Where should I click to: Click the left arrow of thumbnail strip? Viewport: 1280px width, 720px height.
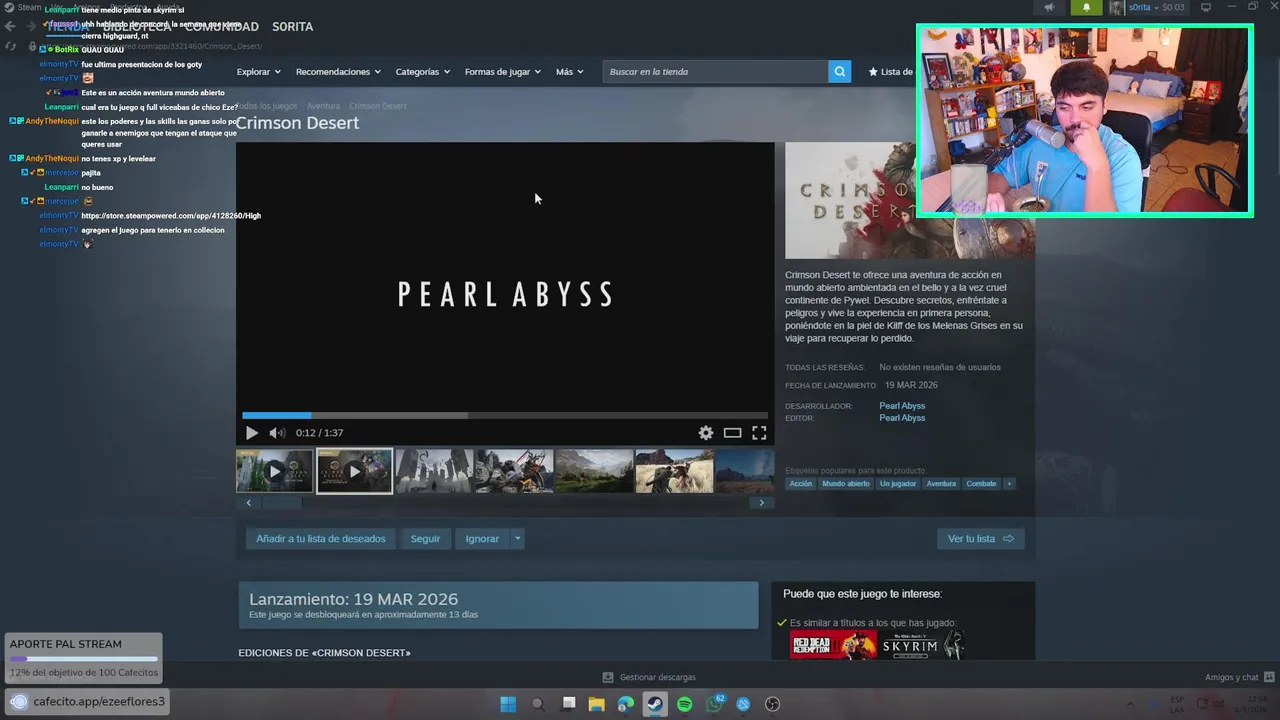tap(248, 503)
